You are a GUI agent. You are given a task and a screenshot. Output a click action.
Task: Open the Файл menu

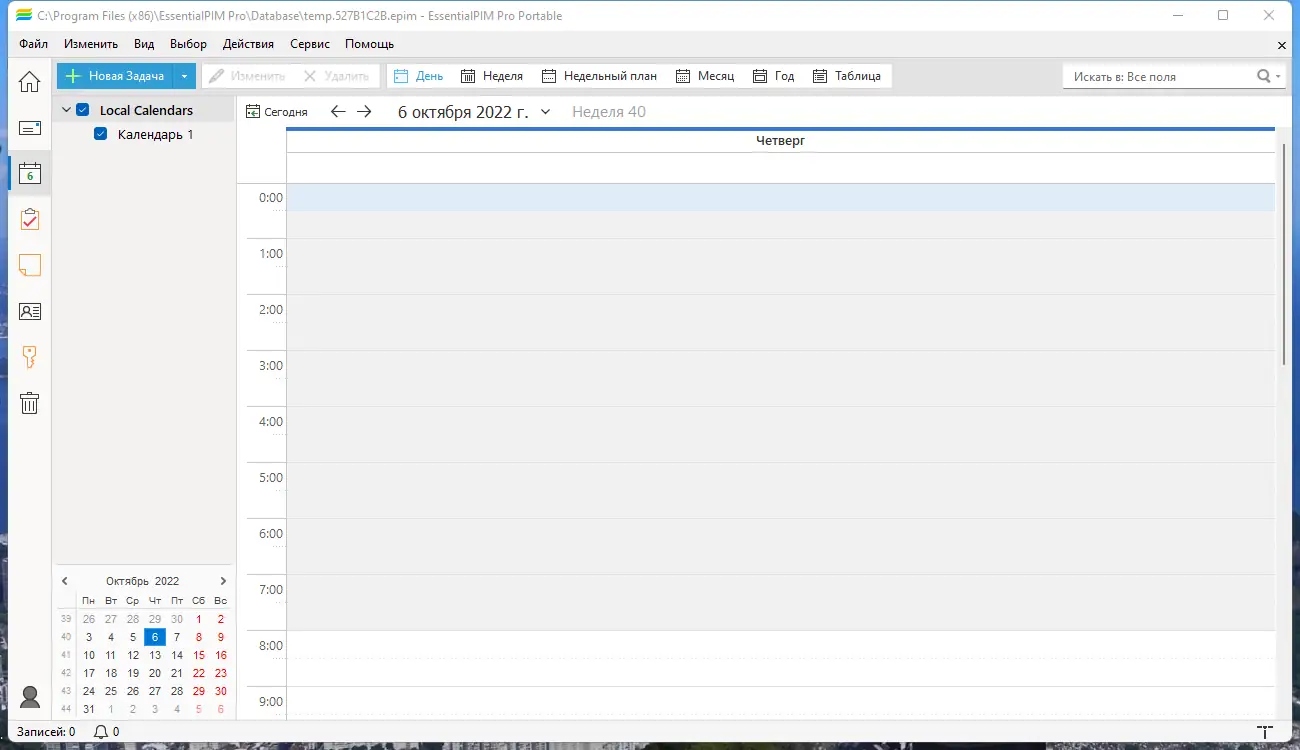click(33, 44)
